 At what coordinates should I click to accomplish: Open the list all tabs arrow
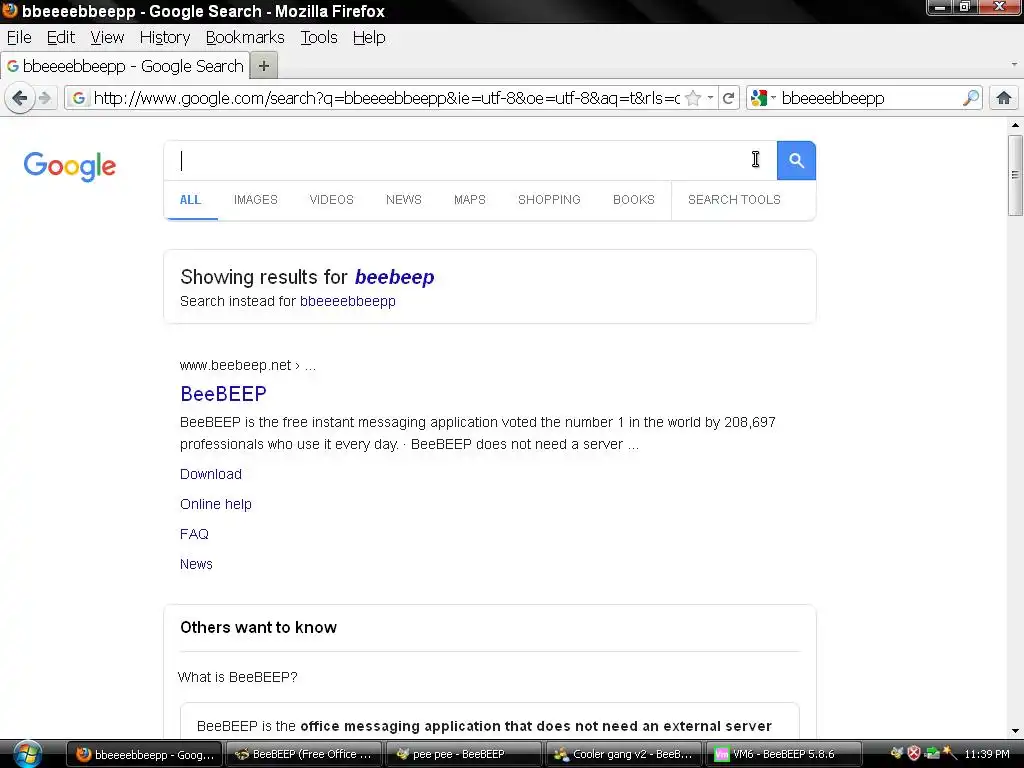click(1014, 65)
